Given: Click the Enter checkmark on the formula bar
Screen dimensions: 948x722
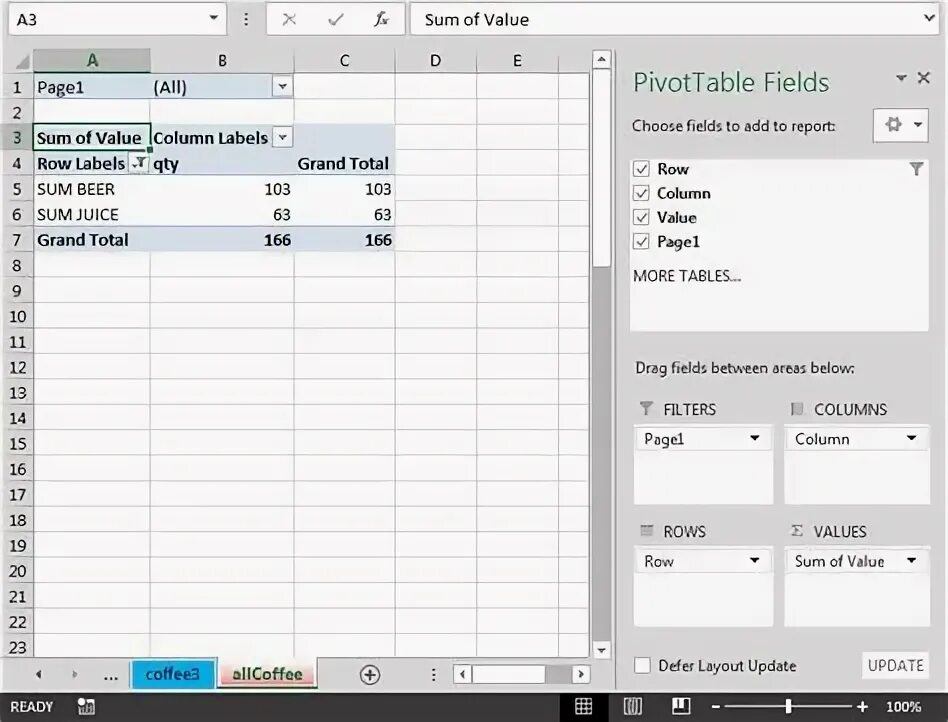Looking at the screenshot, I should tap(334, 18).
